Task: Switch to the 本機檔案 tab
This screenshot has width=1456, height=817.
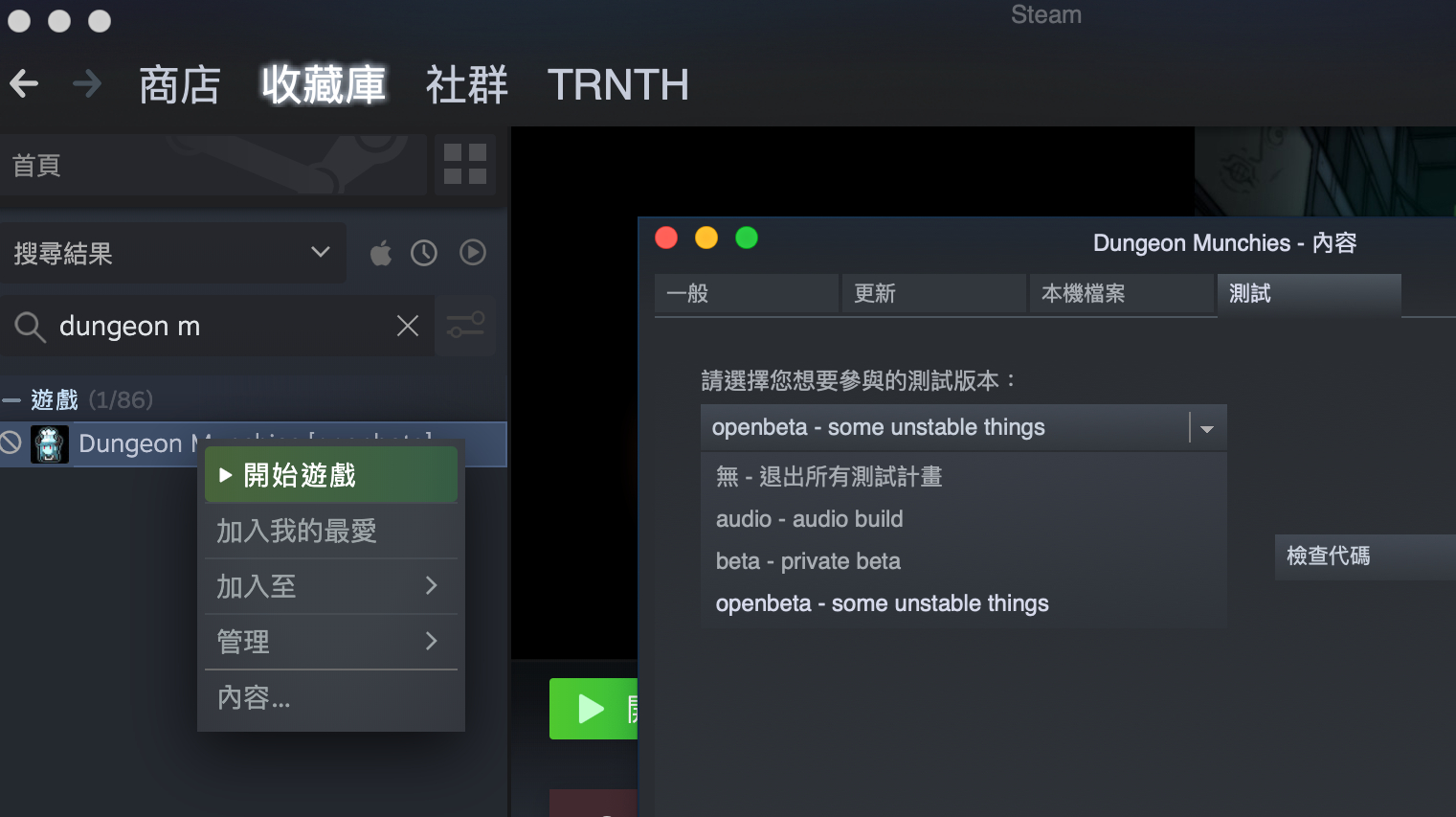Action: [1122, 294]
